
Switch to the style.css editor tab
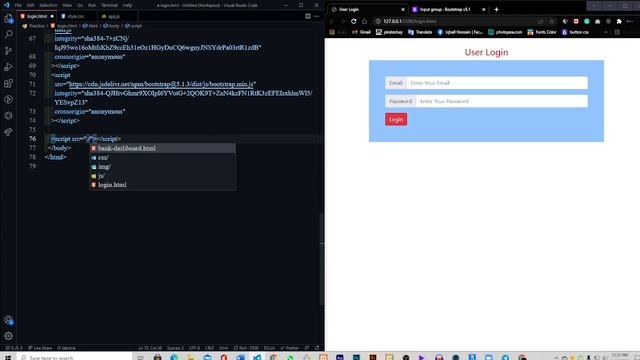point(76,16)
